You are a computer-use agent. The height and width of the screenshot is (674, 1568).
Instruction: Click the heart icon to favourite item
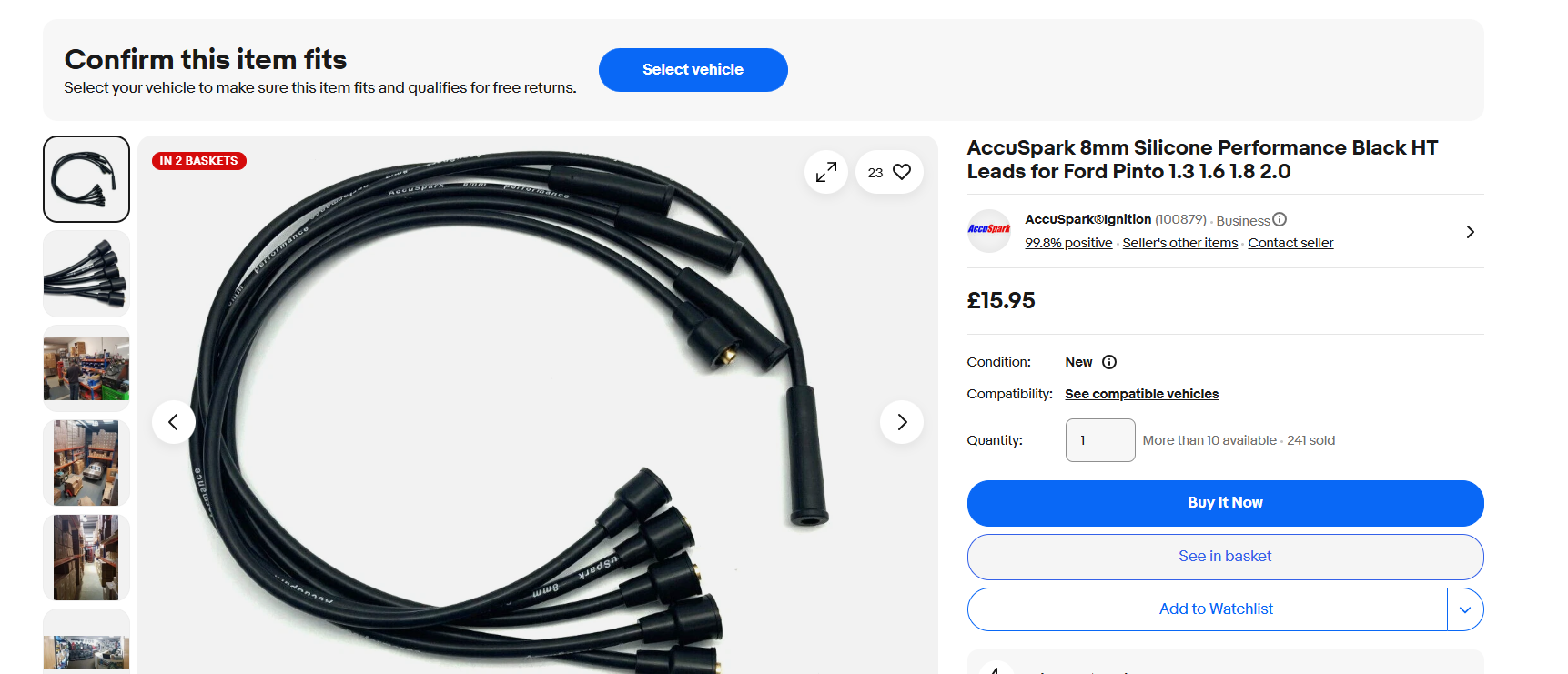902,172
